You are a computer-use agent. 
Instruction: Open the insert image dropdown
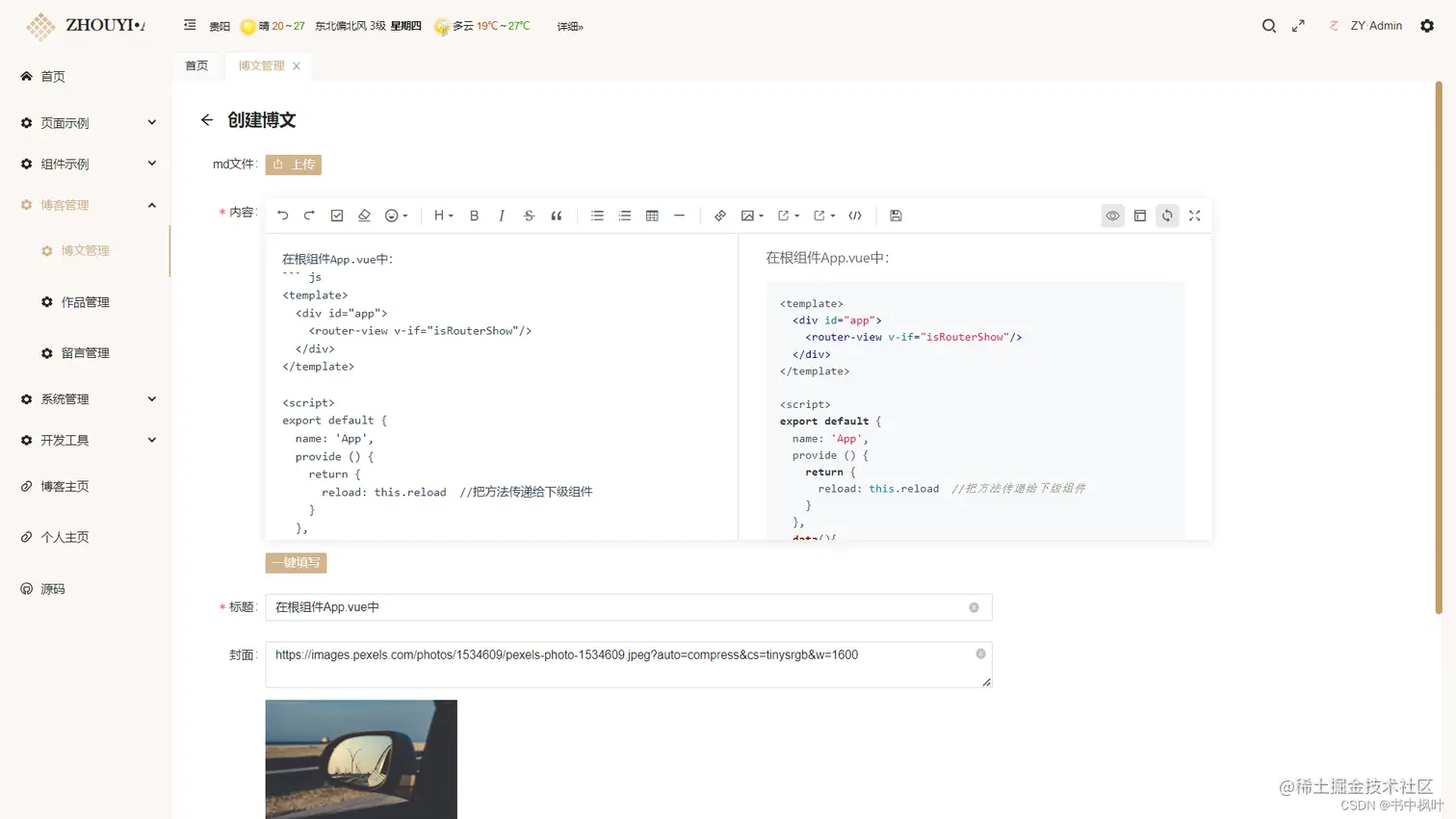click(x=752, y=216)
